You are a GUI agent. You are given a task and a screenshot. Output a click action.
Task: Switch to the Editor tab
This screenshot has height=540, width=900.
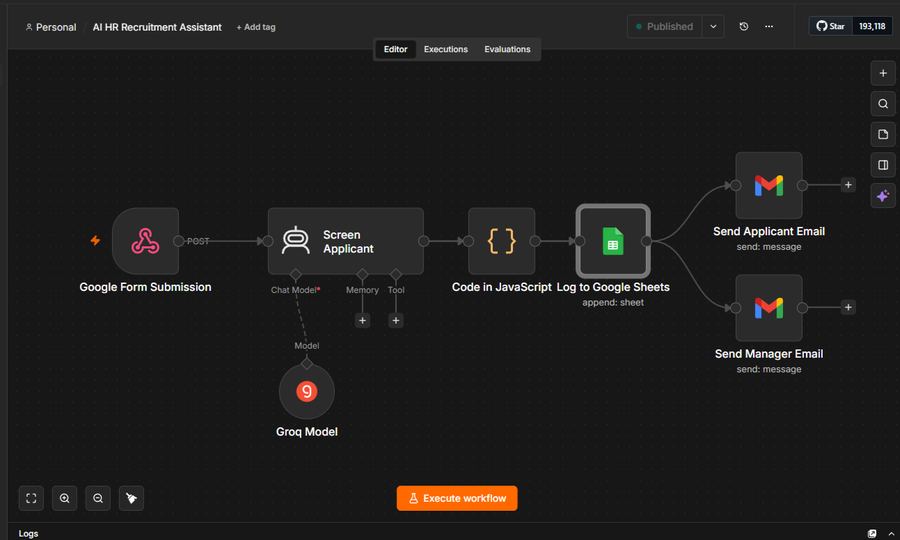pyautogui.click(x=395, y=49)
